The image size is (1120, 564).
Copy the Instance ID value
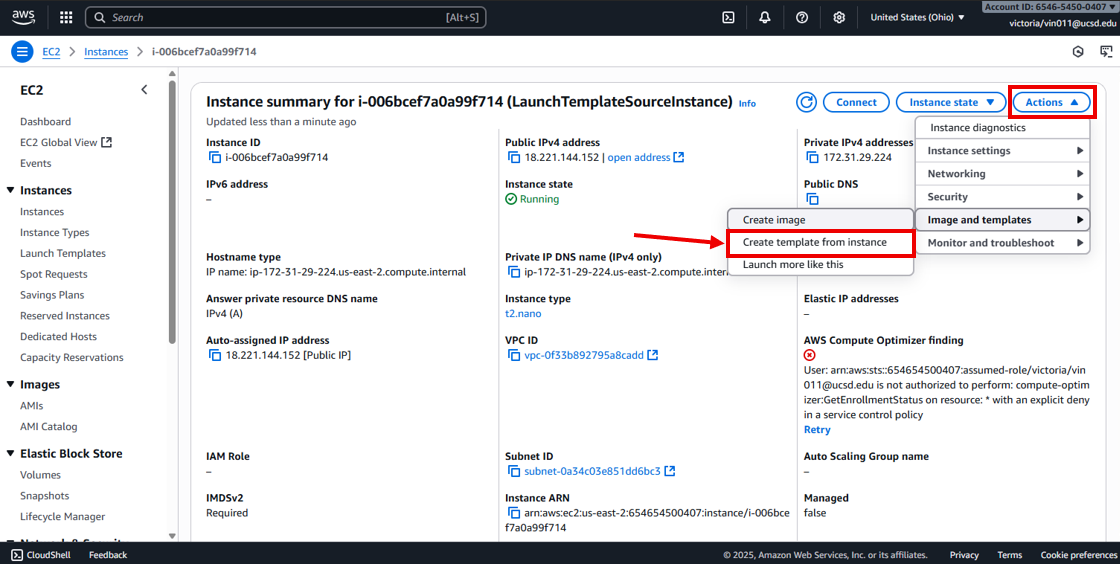pos(214,157)
